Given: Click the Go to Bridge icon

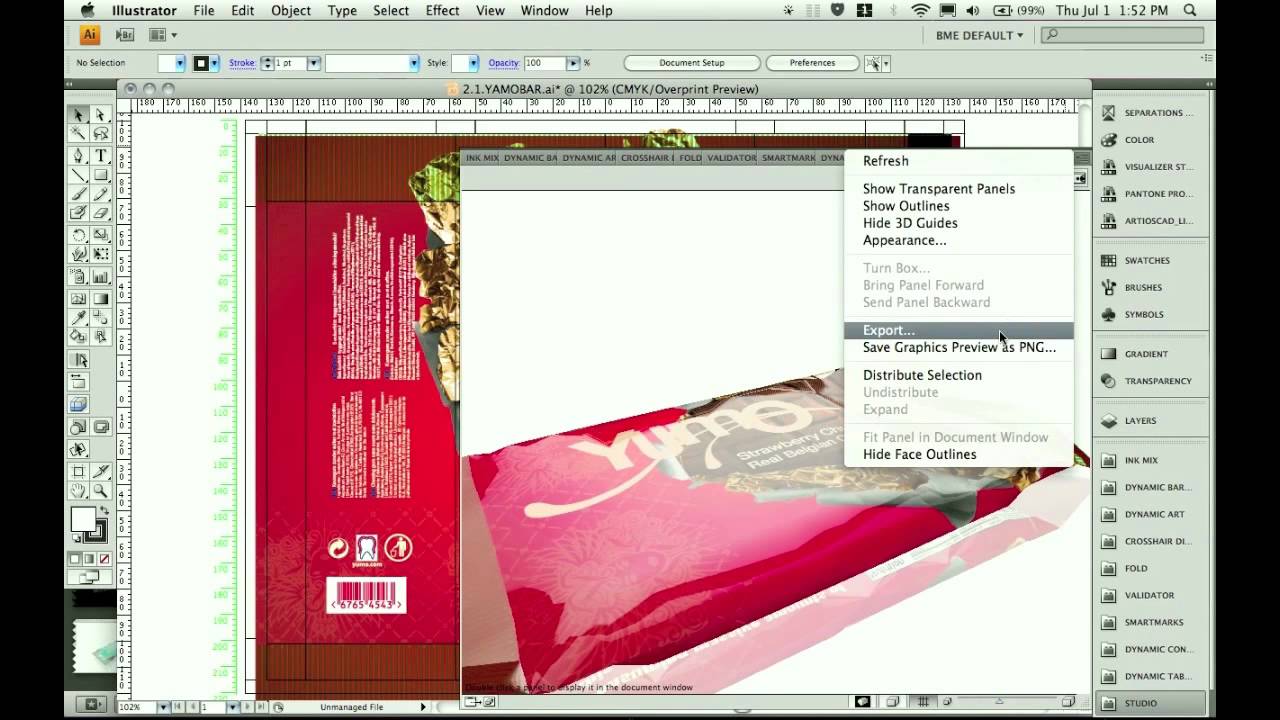Looking at the screenshot, I should click(x=125, y=35).
